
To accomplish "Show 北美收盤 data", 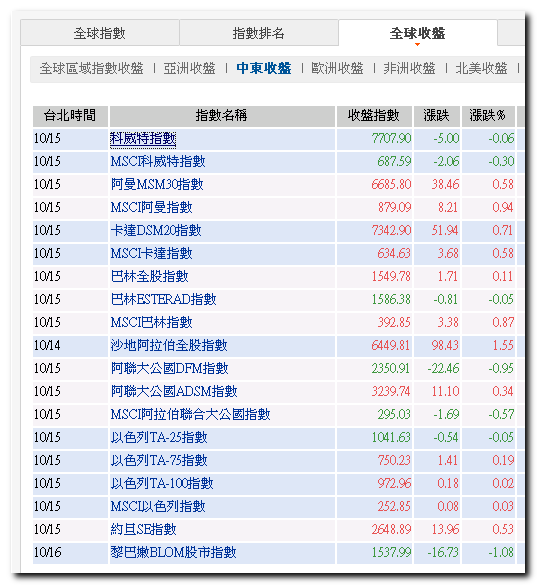I will pyautogui.click(x=481, y=68).
